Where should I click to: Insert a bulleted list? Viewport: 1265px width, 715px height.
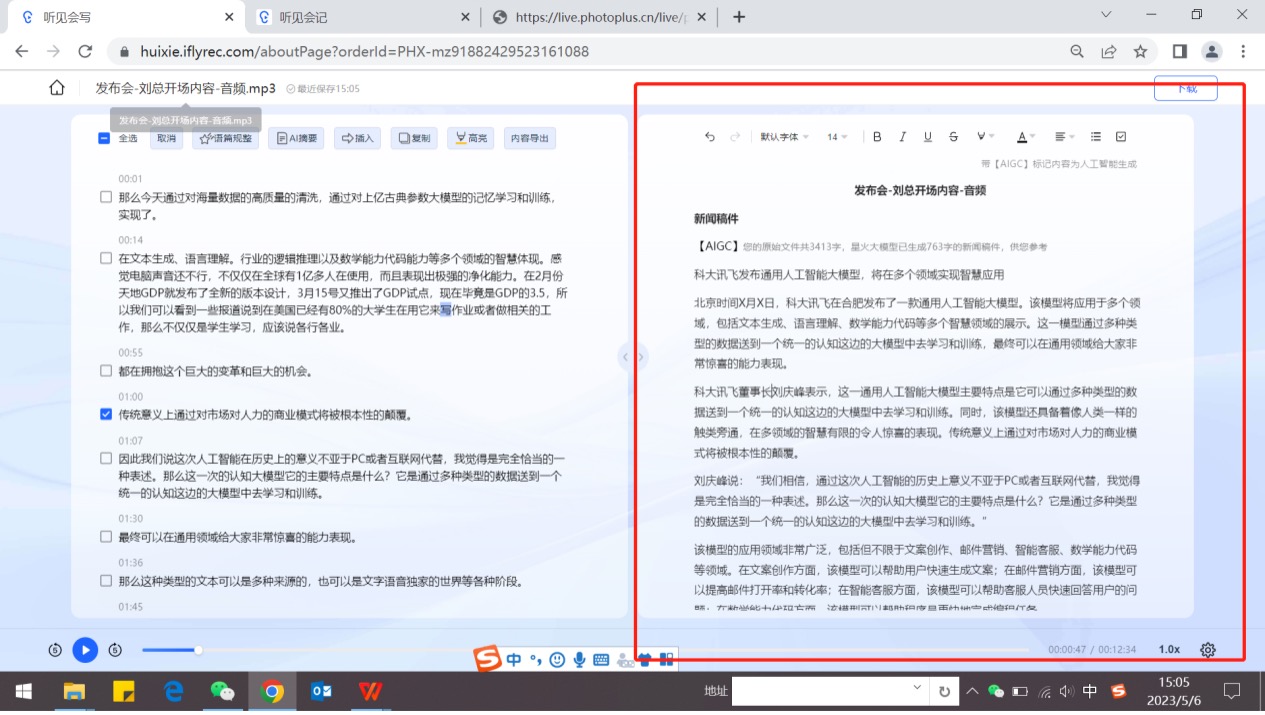(1096, 137)
